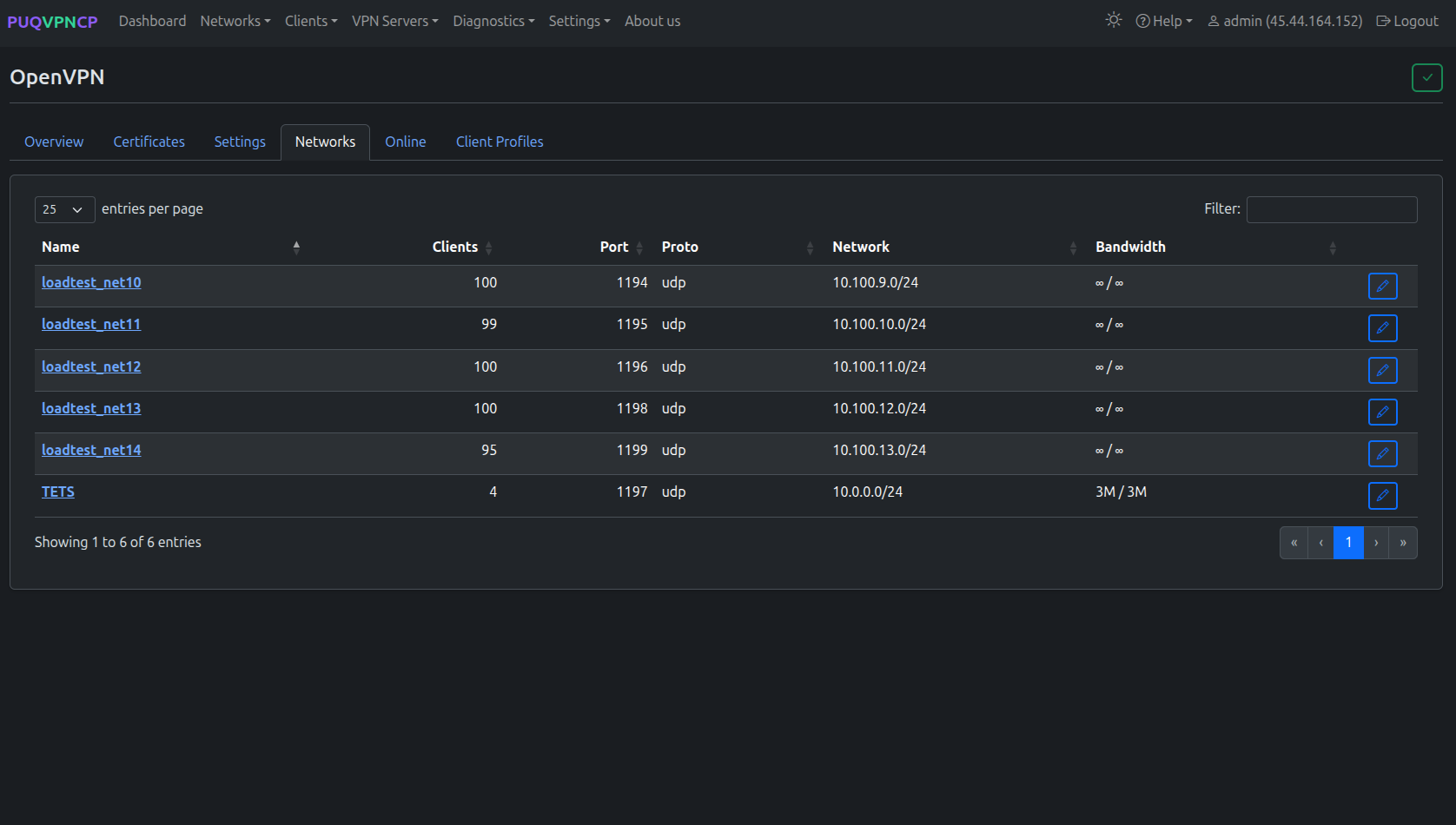
Task: Open the loadtest_net11 link
Action: tap(91, 324)
